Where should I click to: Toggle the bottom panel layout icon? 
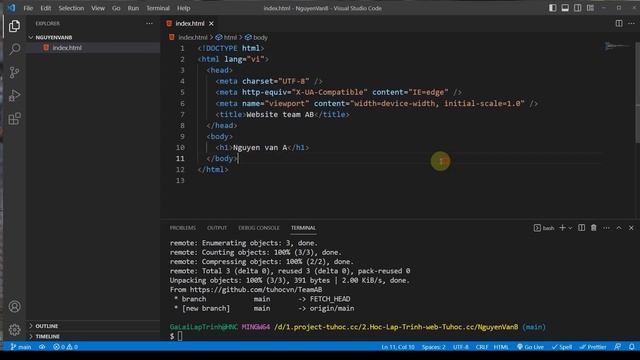coord(565,8)
